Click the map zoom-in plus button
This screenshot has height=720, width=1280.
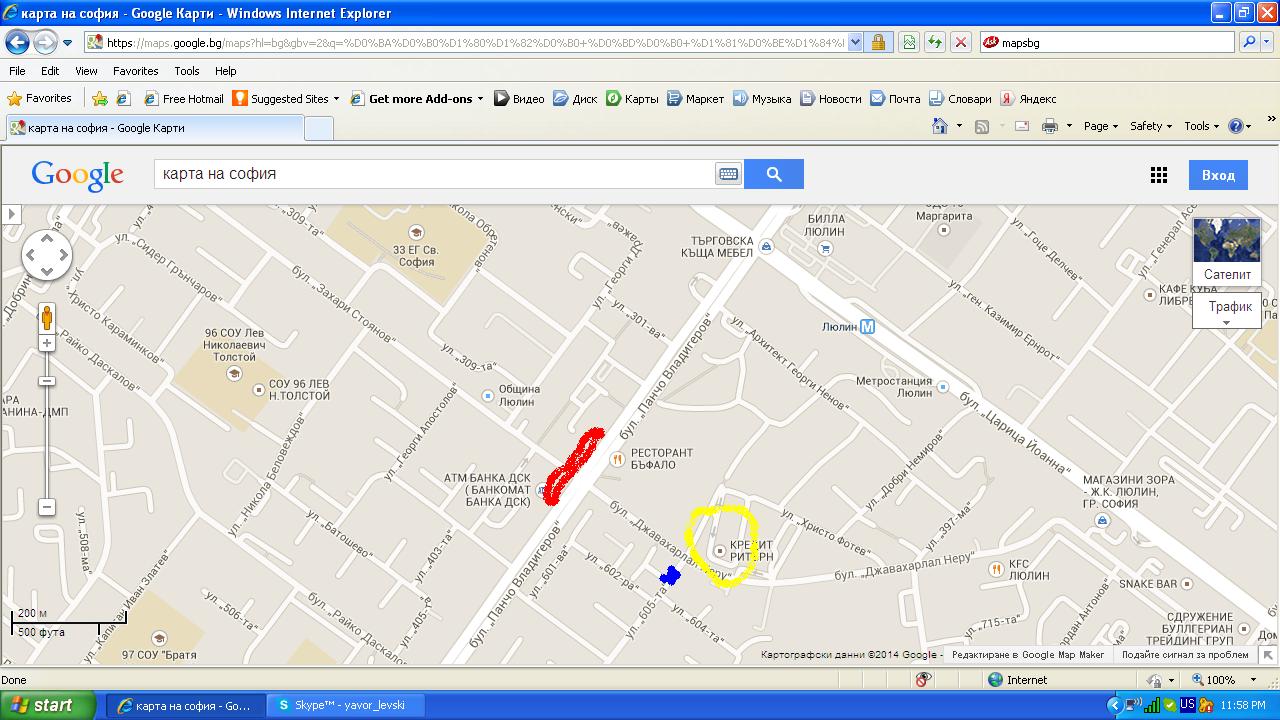pyautogui.click(x=46, y=344)
